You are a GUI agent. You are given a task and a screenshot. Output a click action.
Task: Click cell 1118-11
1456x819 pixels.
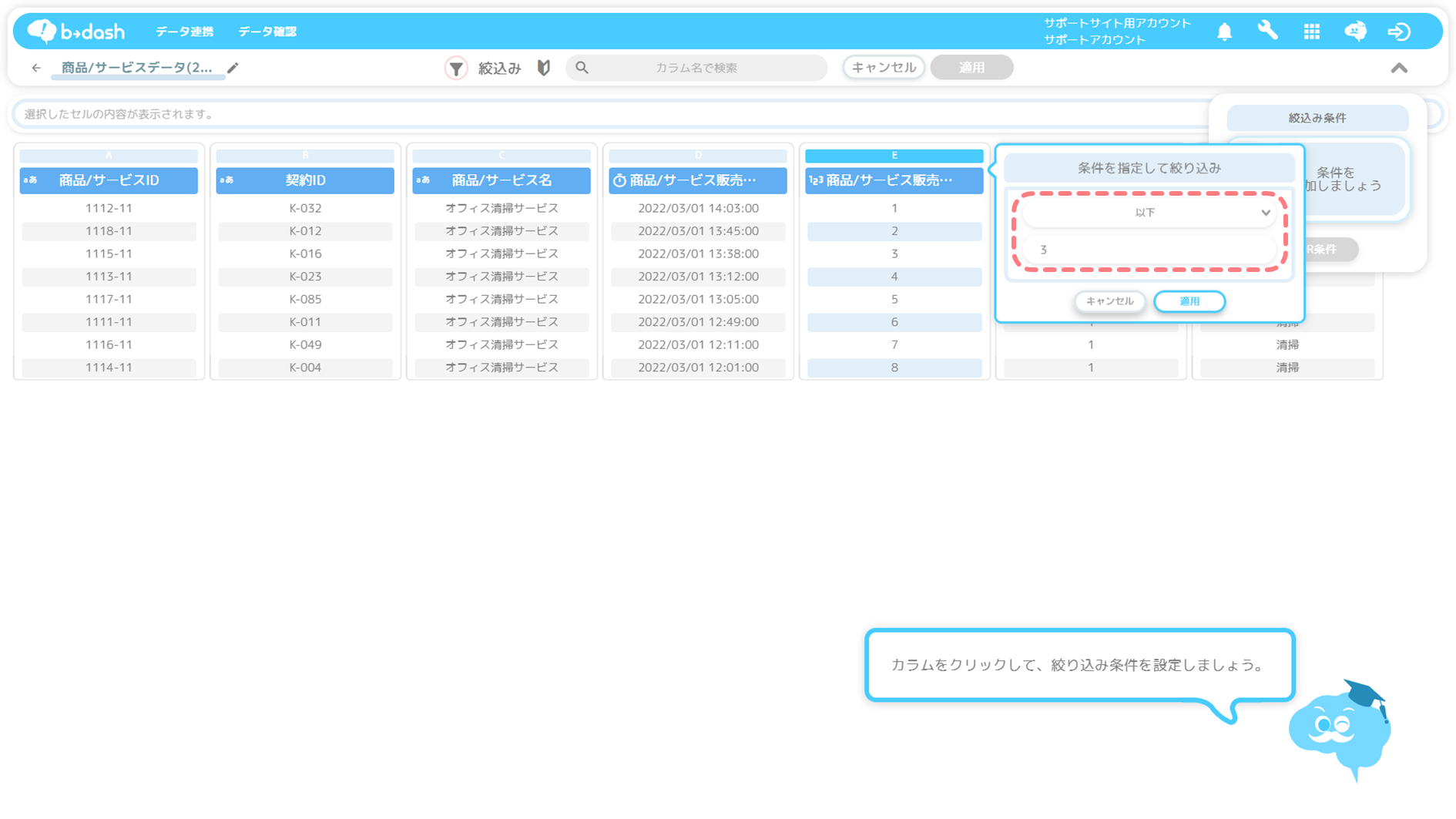109,231
